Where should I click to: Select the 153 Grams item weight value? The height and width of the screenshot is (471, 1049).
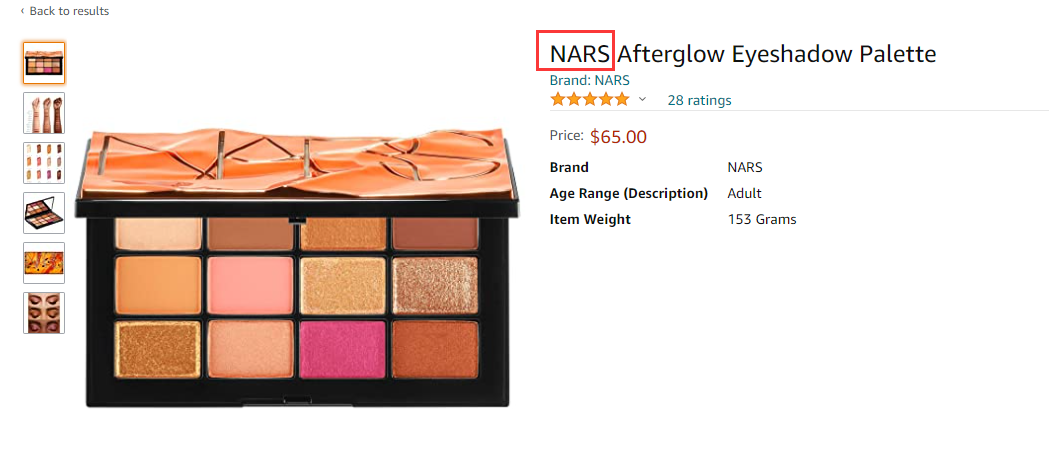(762, 219)
